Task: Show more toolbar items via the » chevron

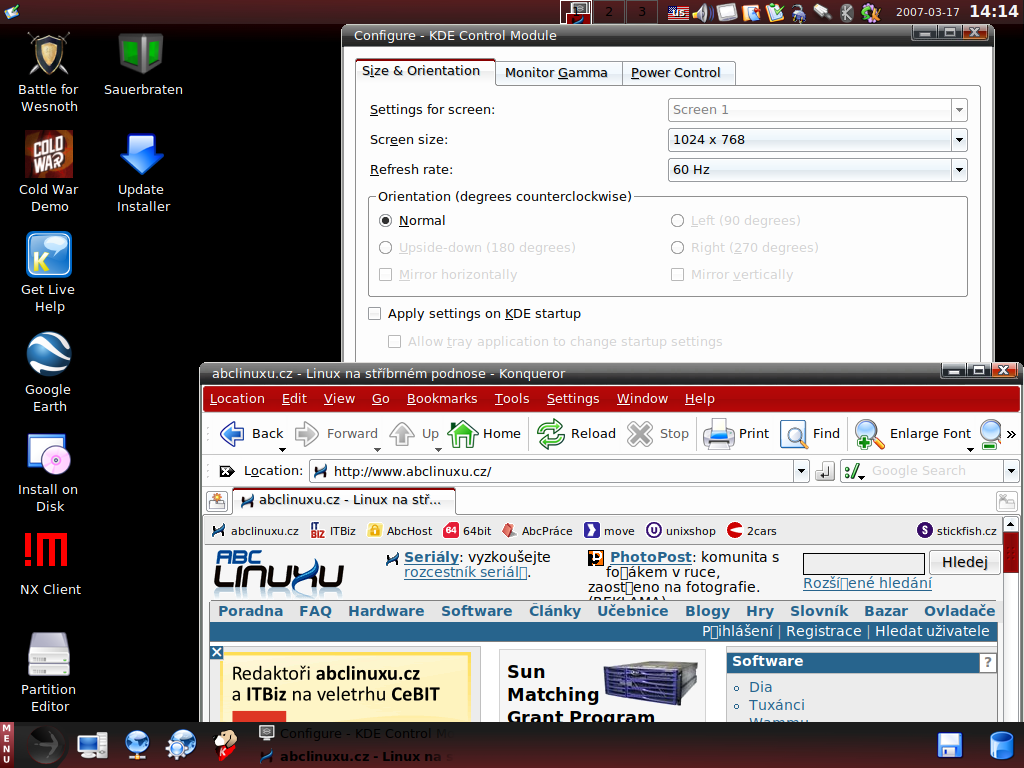Action: coord(1011,434)
